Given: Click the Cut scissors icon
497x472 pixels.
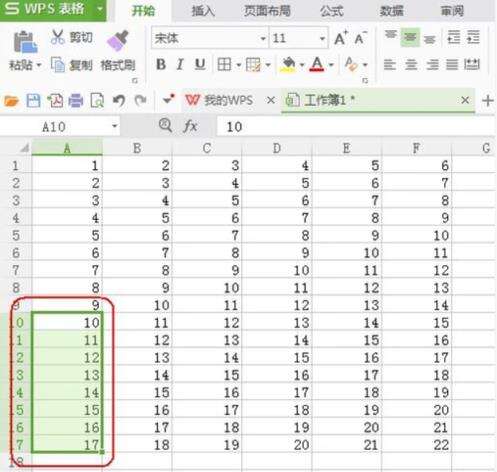Looking at the screenshot, I should [58, 37].
